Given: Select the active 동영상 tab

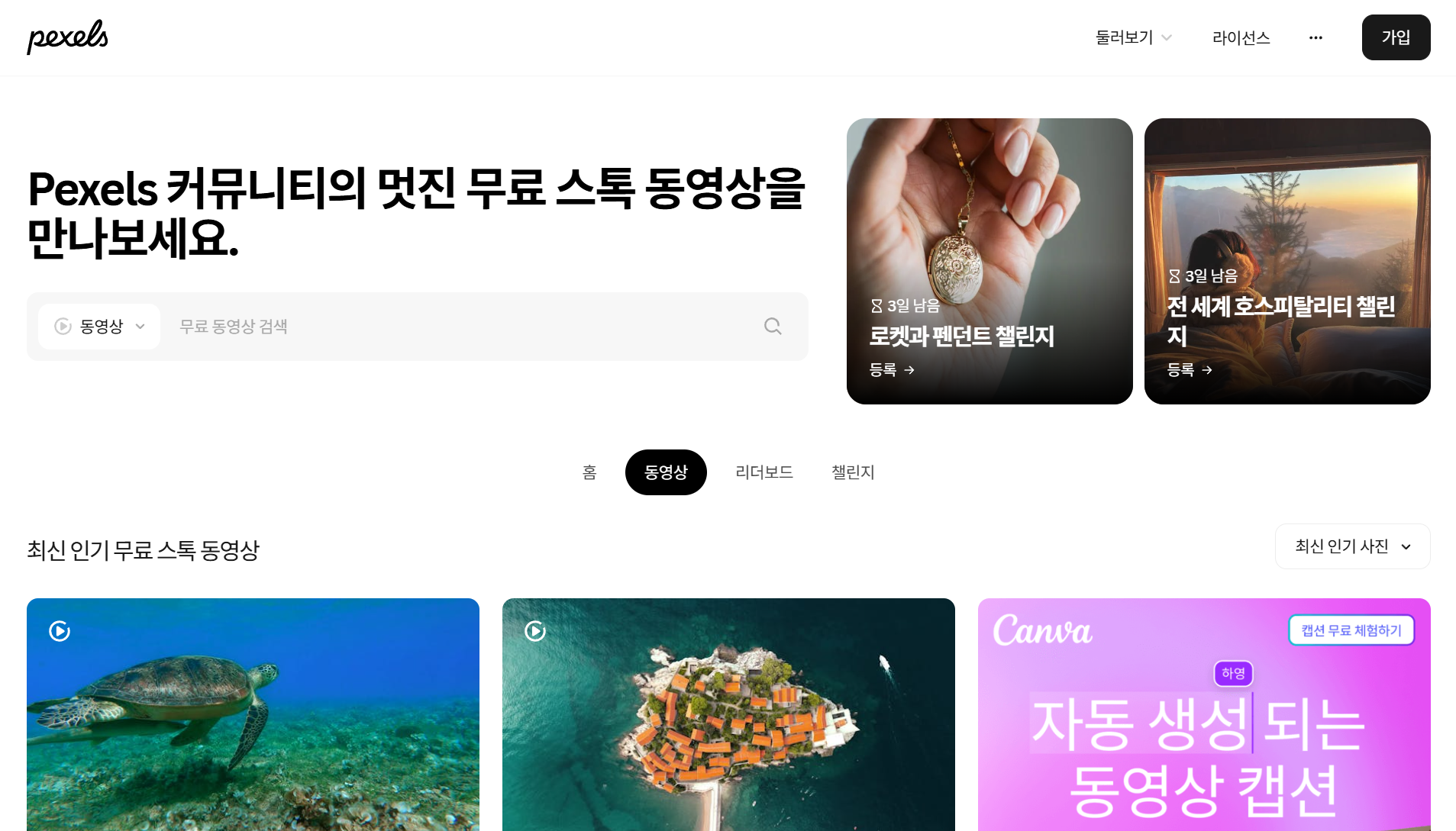Looking at the screenshot, I should click(666, 472).
